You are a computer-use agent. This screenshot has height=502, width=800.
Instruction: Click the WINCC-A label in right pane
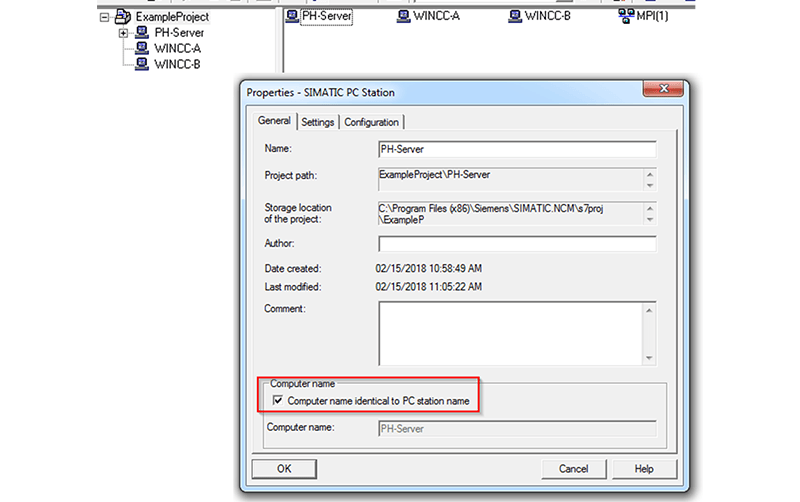[x=437, y=16]
